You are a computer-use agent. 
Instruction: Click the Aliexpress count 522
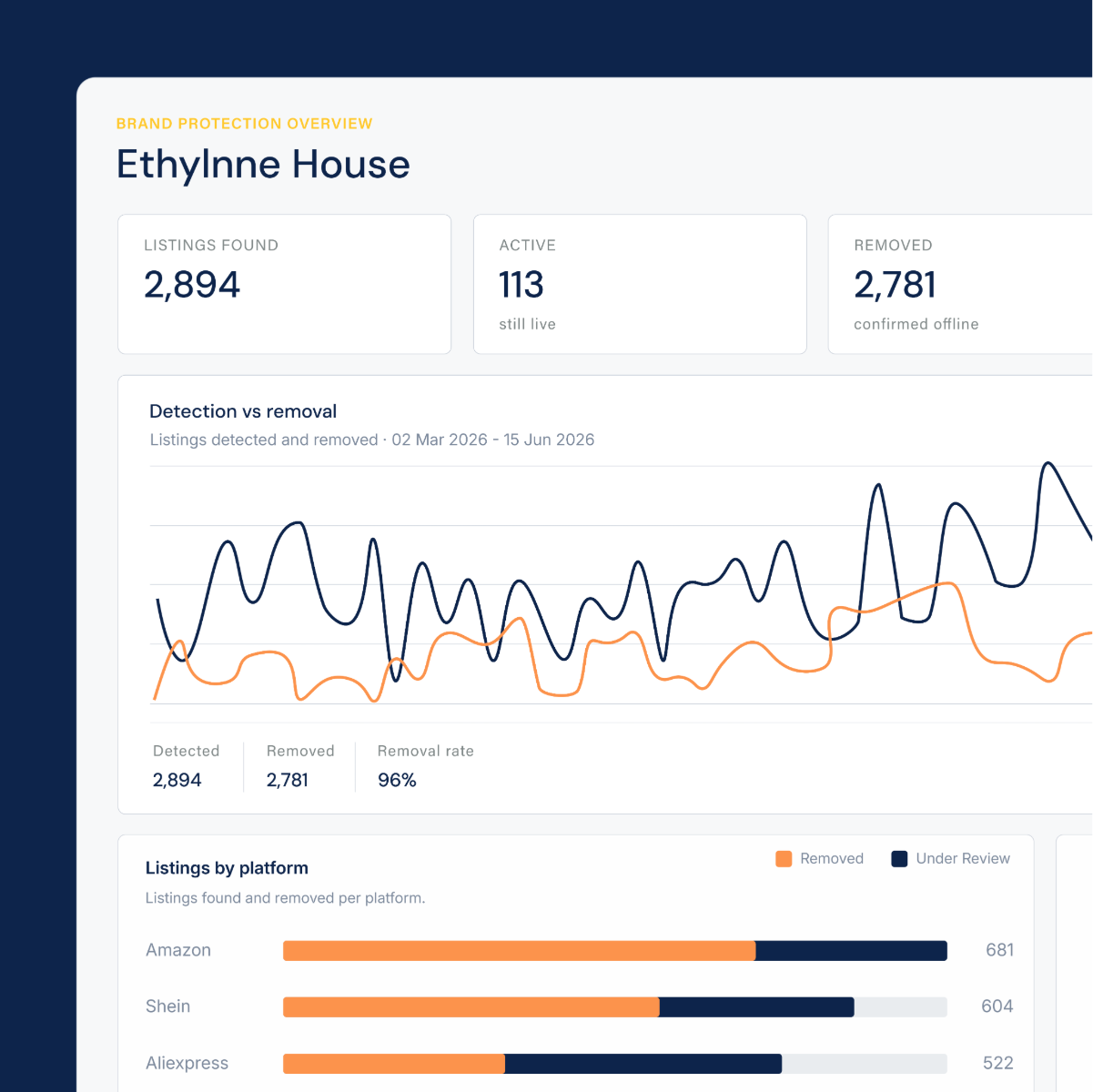pyautogui.click(x=998, y=1063)
